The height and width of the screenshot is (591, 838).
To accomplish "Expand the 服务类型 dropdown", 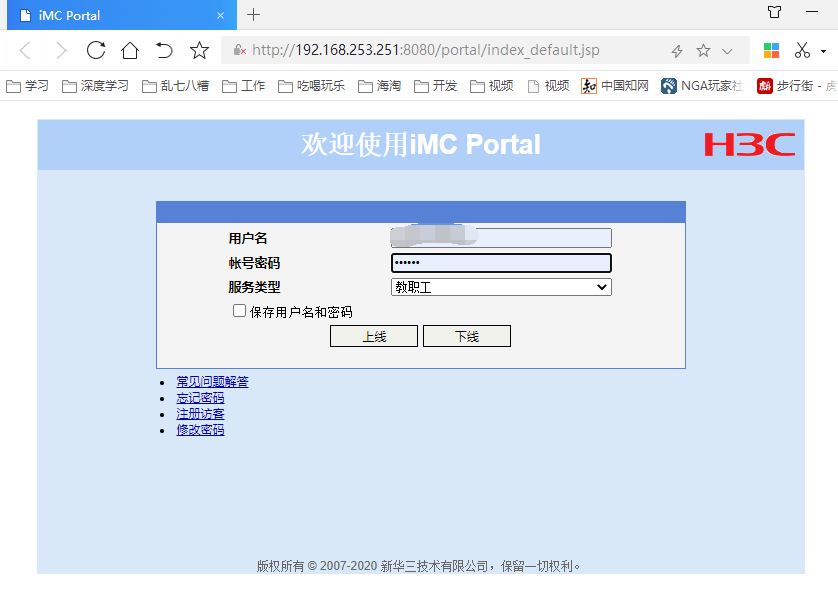I will 501,287.
